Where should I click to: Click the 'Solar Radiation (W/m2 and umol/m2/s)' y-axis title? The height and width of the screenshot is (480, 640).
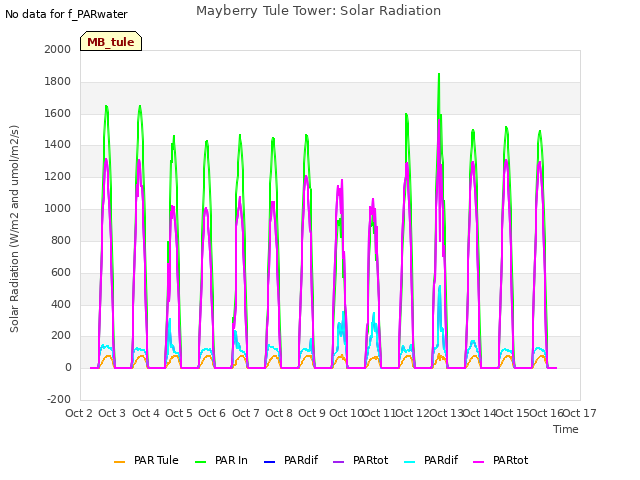coord(14,229)
